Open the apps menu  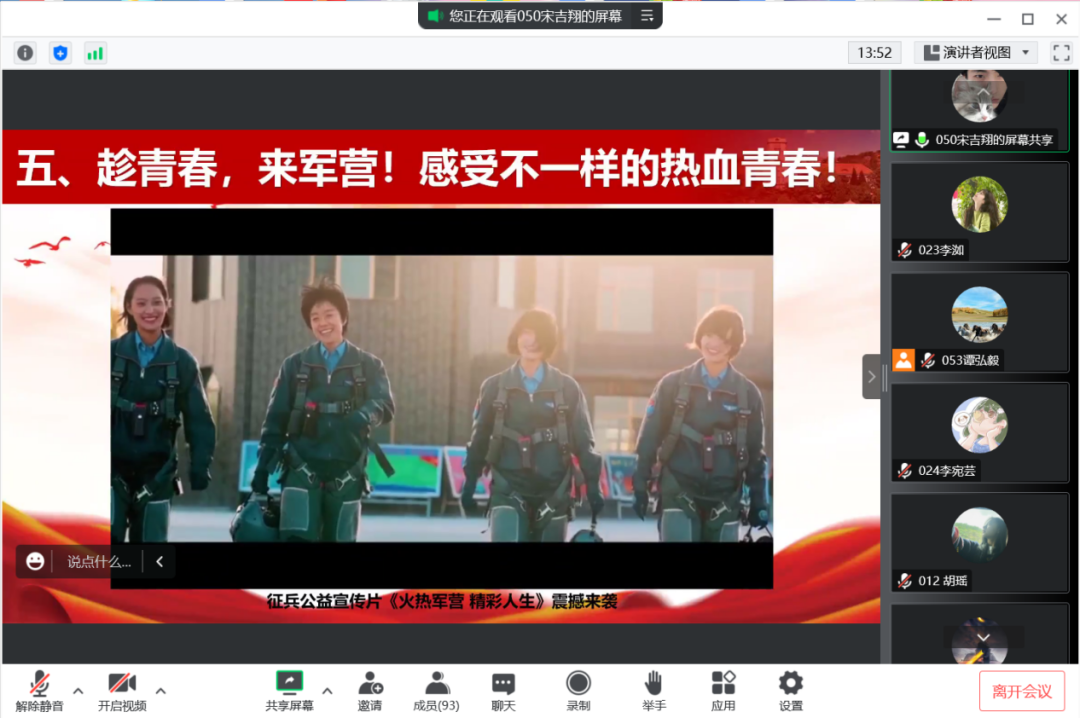[723, 690]
